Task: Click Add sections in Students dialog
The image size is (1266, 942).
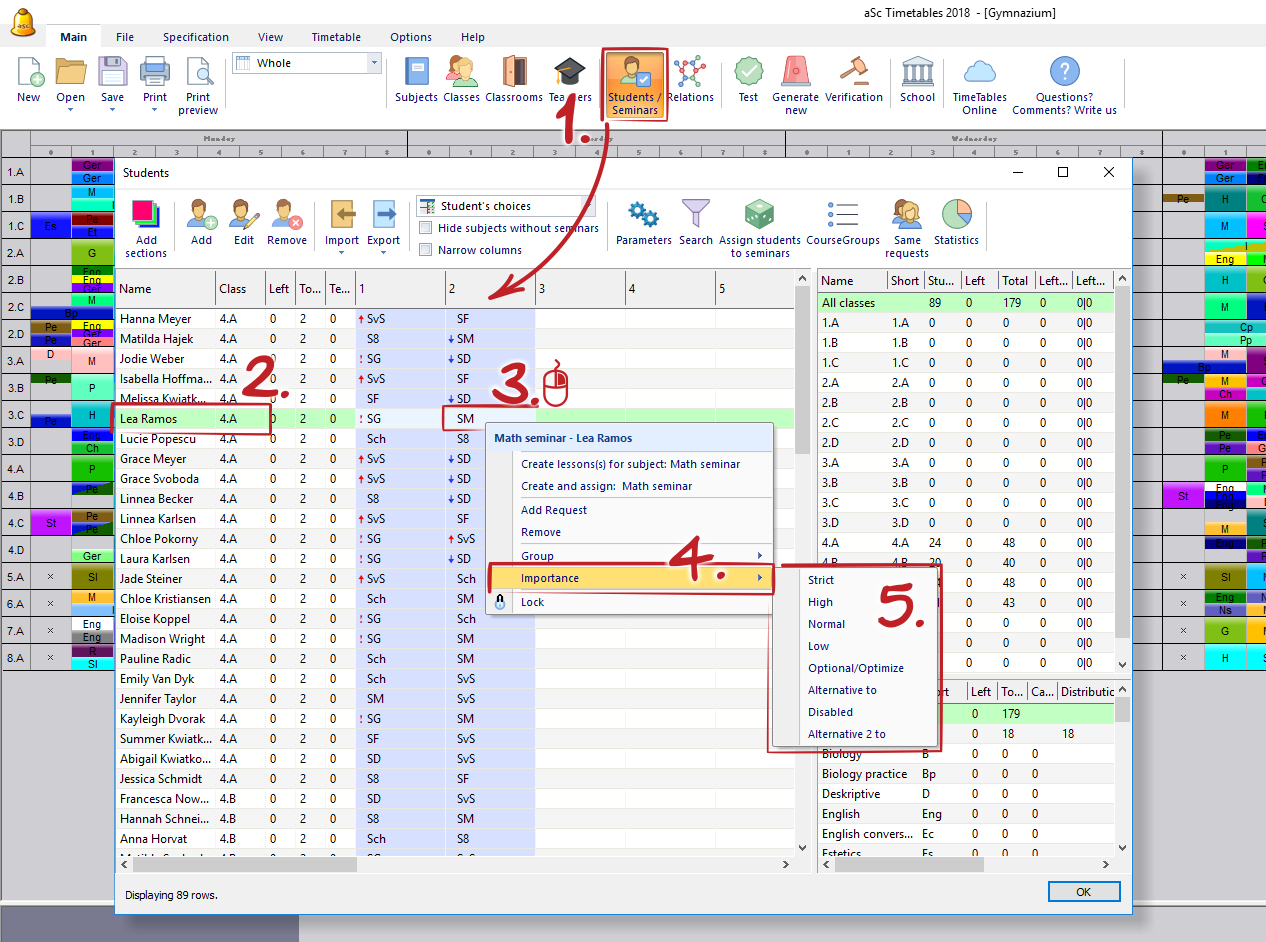Action: point(146,228)
